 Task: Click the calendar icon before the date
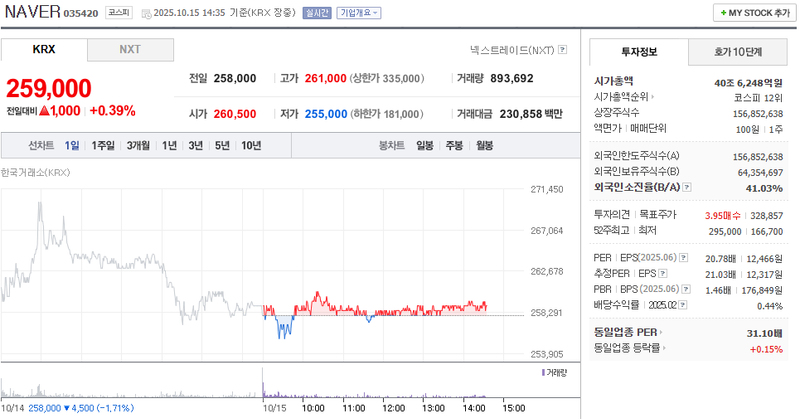146,13
